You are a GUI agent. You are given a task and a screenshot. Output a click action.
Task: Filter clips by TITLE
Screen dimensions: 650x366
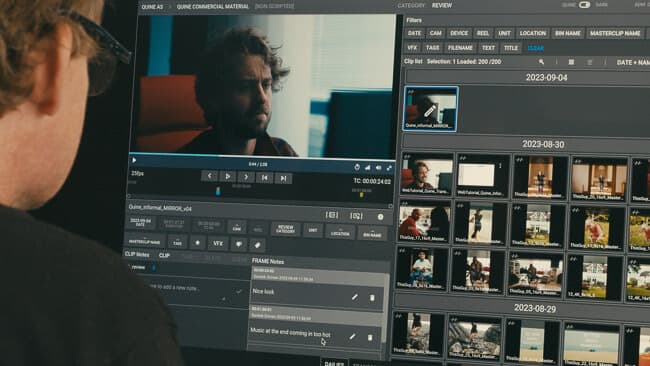coord(511,48)
